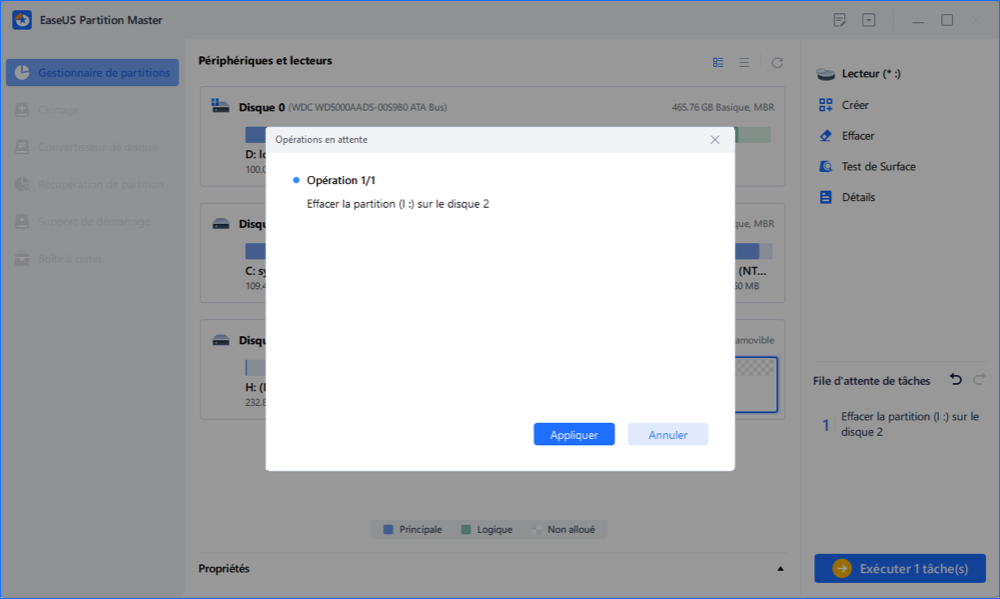Switch to the list view icon
This screenshot has height=599, width=1000.
[744, 62]
